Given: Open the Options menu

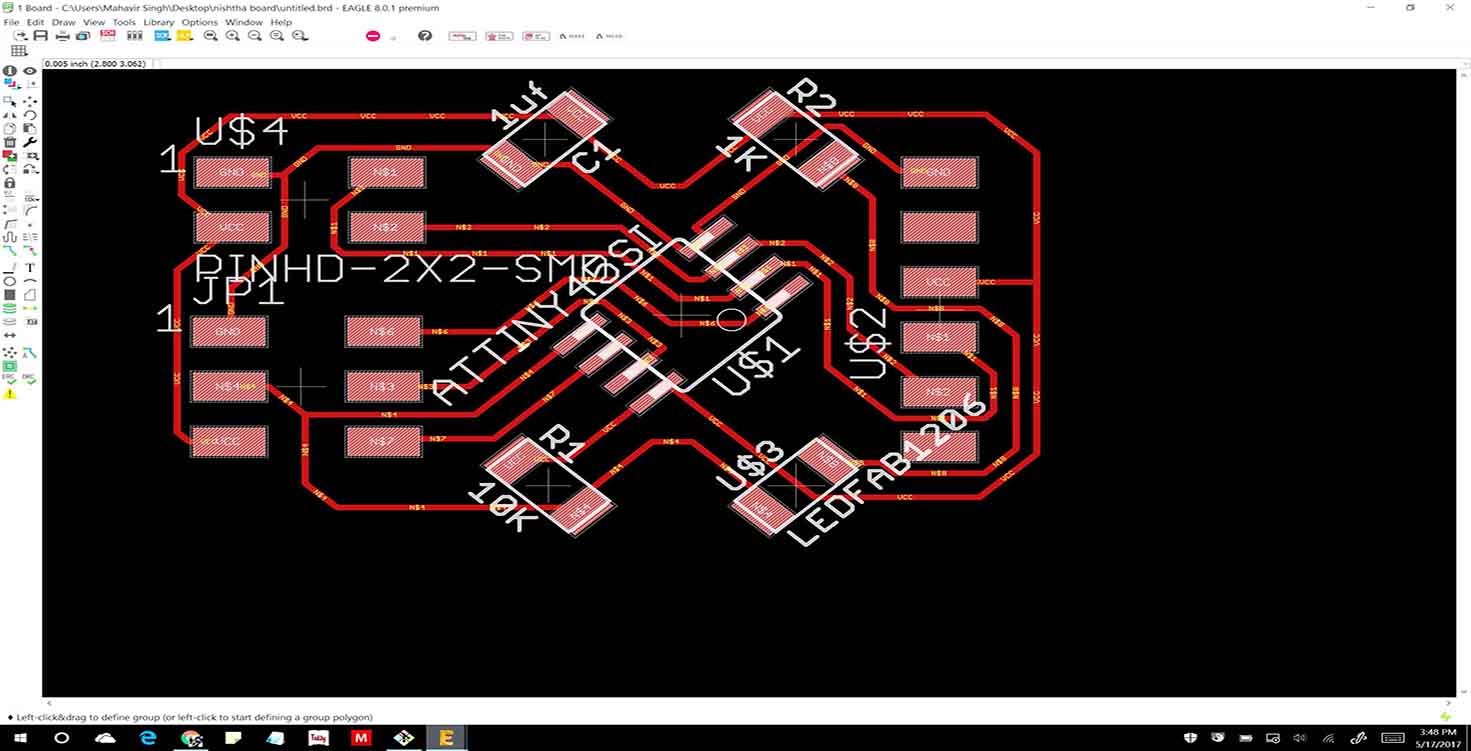Looking at the screenshot, I should click(199, 22).
